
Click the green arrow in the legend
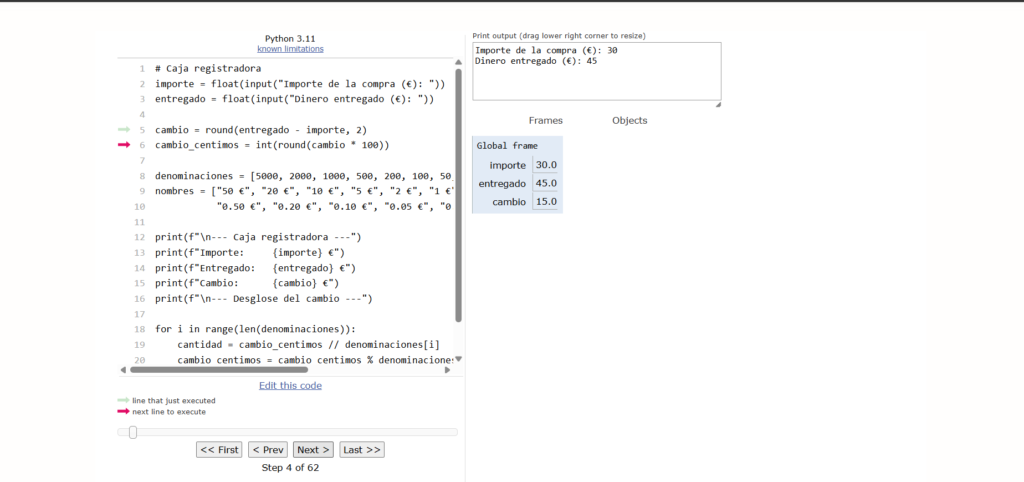(x=123, y=401)
